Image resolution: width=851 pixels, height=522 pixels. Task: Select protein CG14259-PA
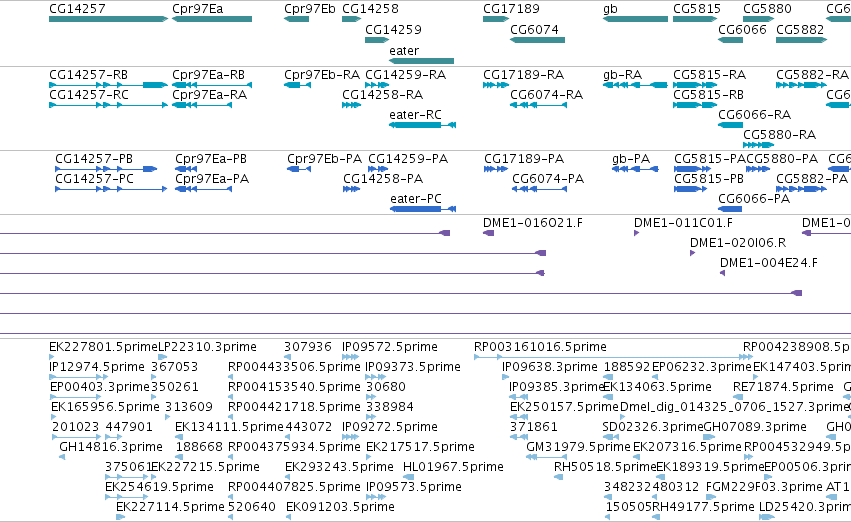click(378, 169)
